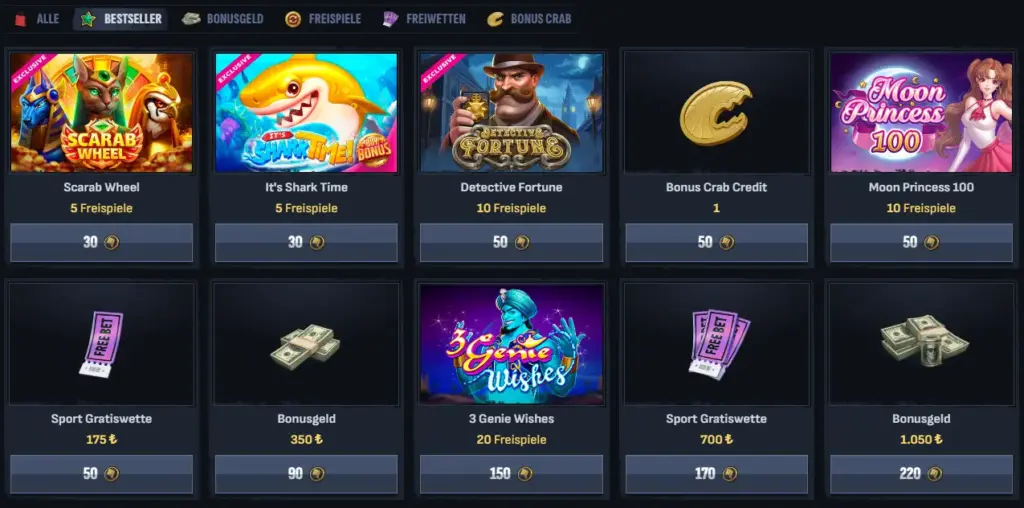Open the Bonusgeld category tab
The width and height of the screenshot is (1024, 508).
[223, 20]
